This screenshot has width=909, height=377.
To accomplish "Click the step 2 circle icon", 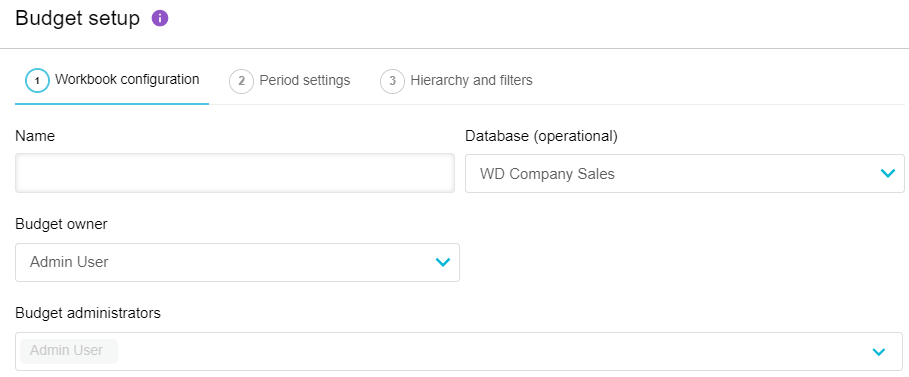I will point(241,81).
